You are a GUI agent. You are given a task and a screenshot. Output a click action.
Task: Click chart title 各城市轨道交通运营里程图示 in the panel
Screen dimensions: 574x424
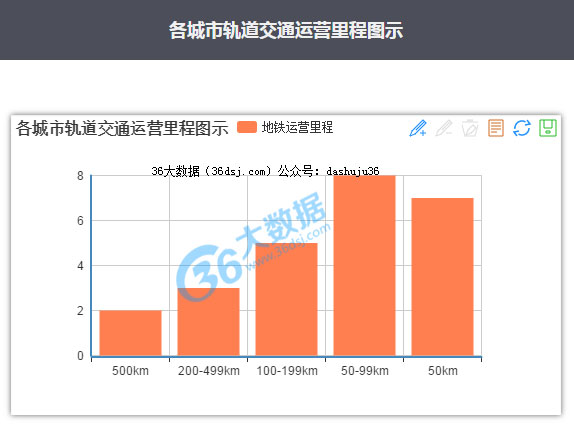point(122,128)
